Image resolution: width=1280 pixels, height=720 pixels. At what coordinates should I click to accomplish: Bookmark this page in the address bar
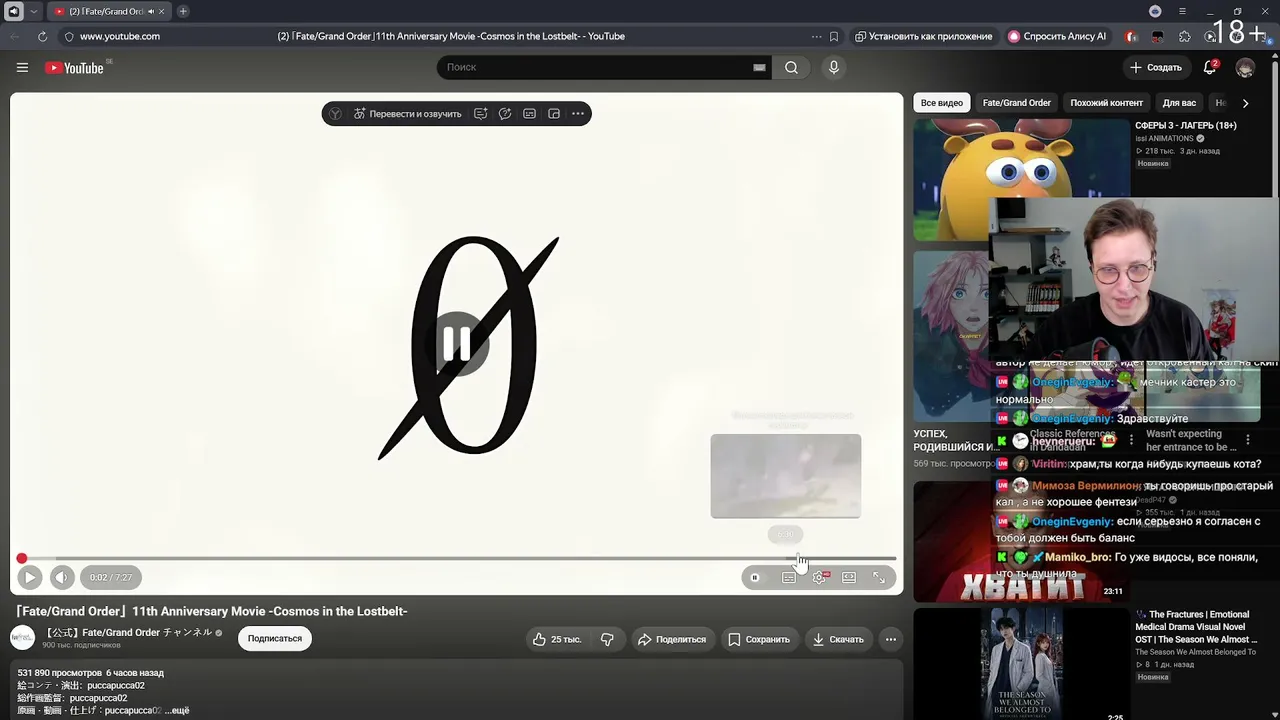[833, 36]
